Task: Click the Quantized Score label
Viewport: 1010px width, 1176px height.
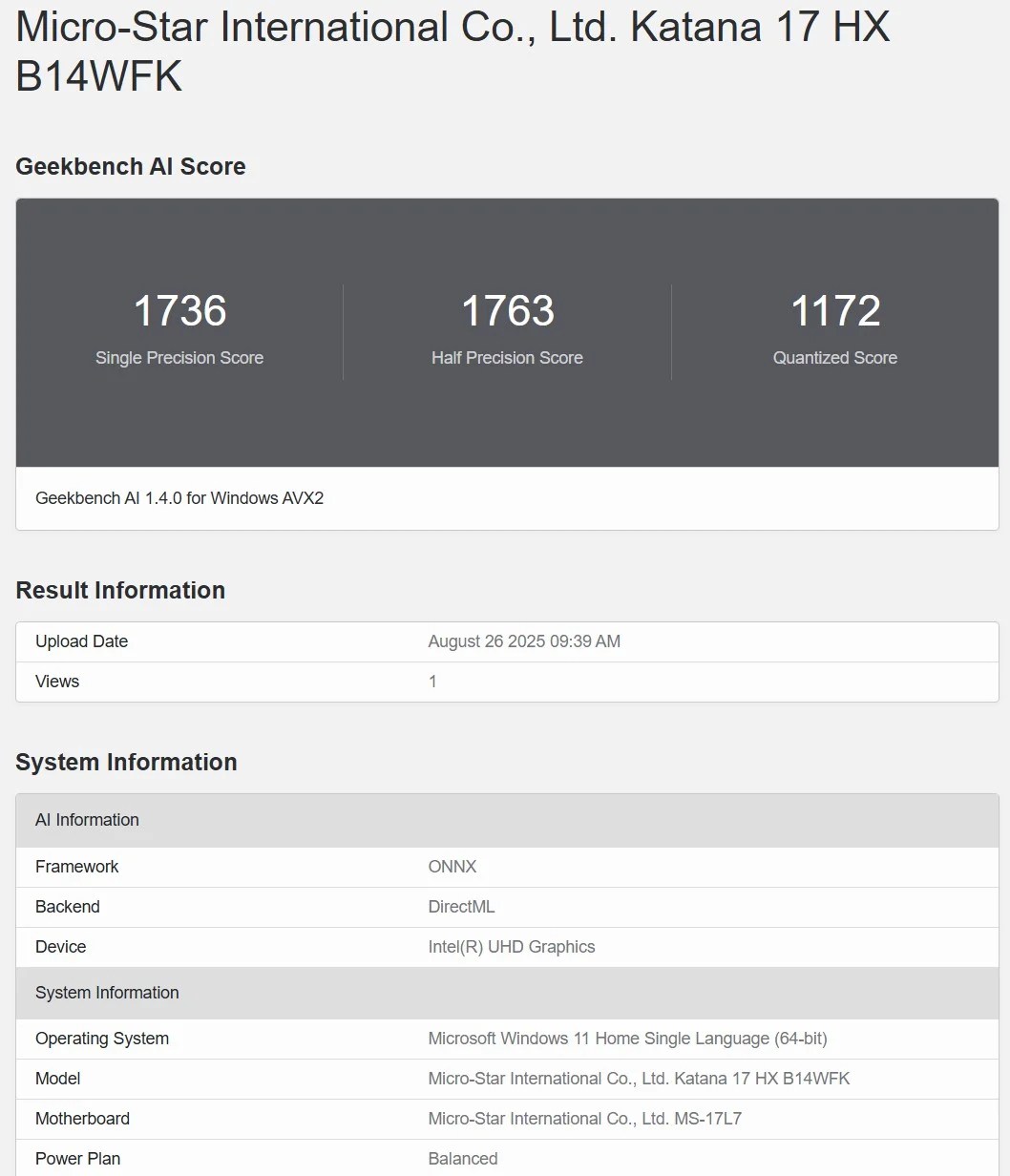Action: tap(835, 358)
